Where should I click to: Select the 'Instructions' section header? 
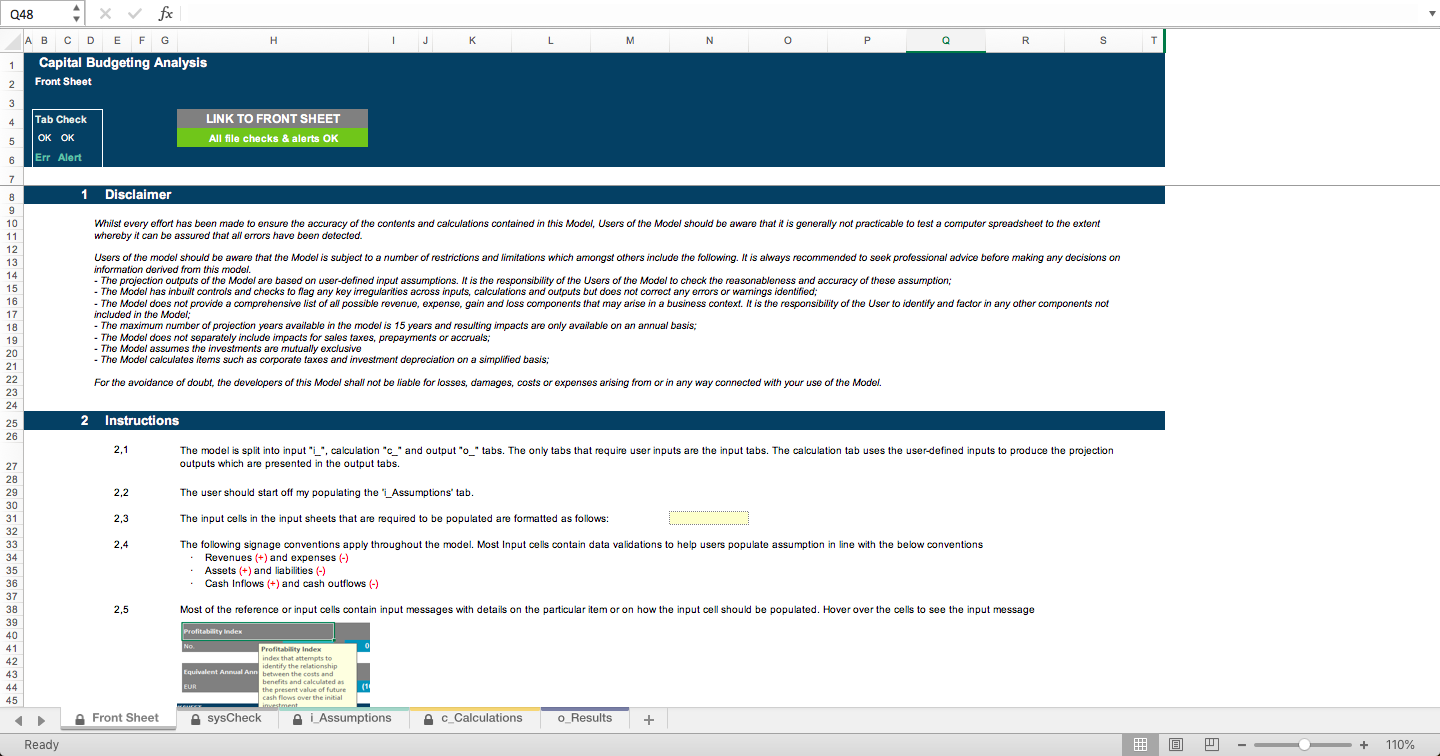[142, 421]
